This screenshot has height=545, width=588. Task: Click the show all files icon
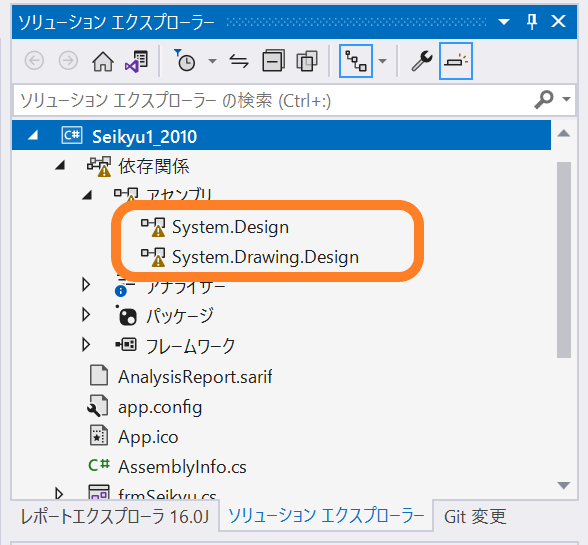click(307, 61)
